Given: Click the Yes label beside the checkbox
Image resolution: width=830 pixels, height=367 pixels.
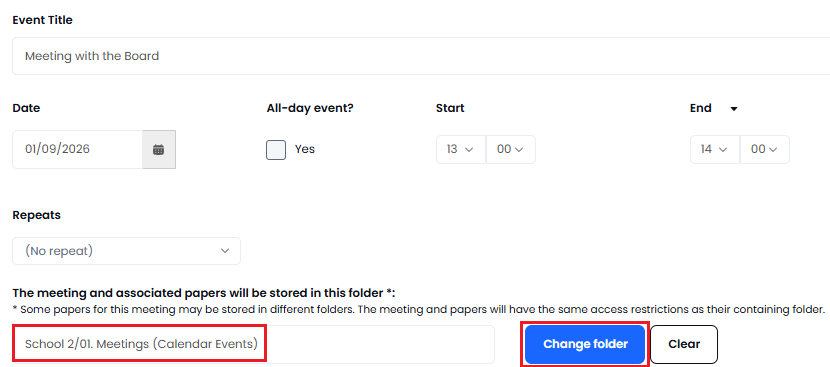Looking at the screenshot, I should click(x=305, y=149).
